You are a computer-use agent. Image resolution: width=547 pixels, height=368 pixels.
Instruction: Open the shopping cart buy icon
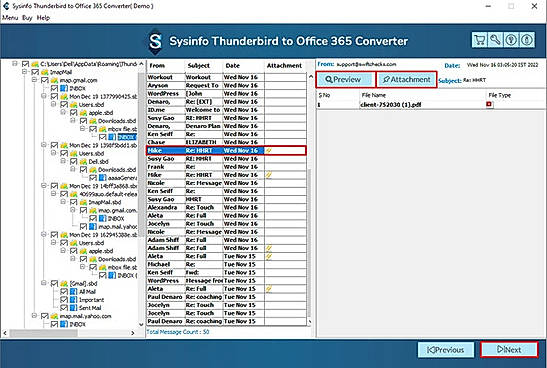click(480, 40)
